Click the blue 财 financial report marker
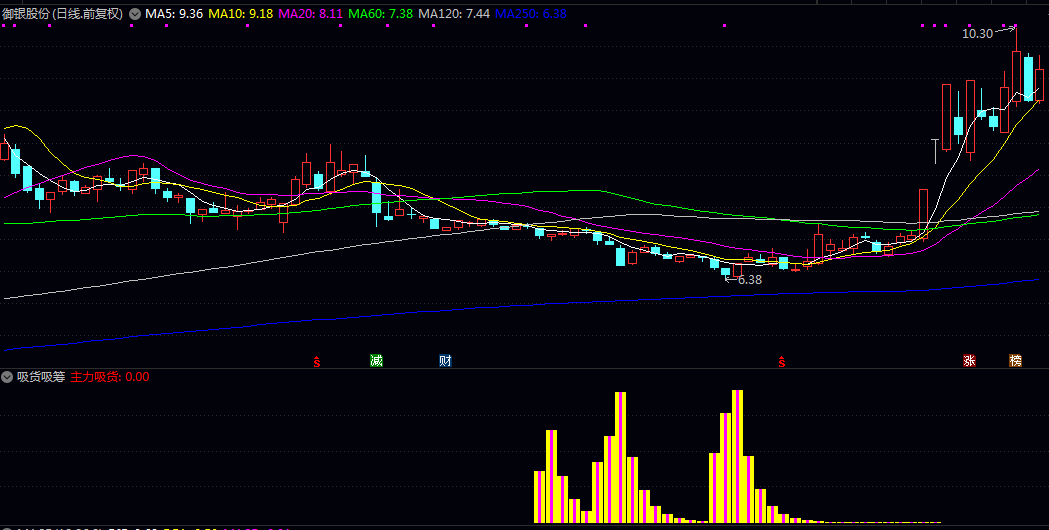Viewport: 1049px width, 530px height. coord(445,360)
